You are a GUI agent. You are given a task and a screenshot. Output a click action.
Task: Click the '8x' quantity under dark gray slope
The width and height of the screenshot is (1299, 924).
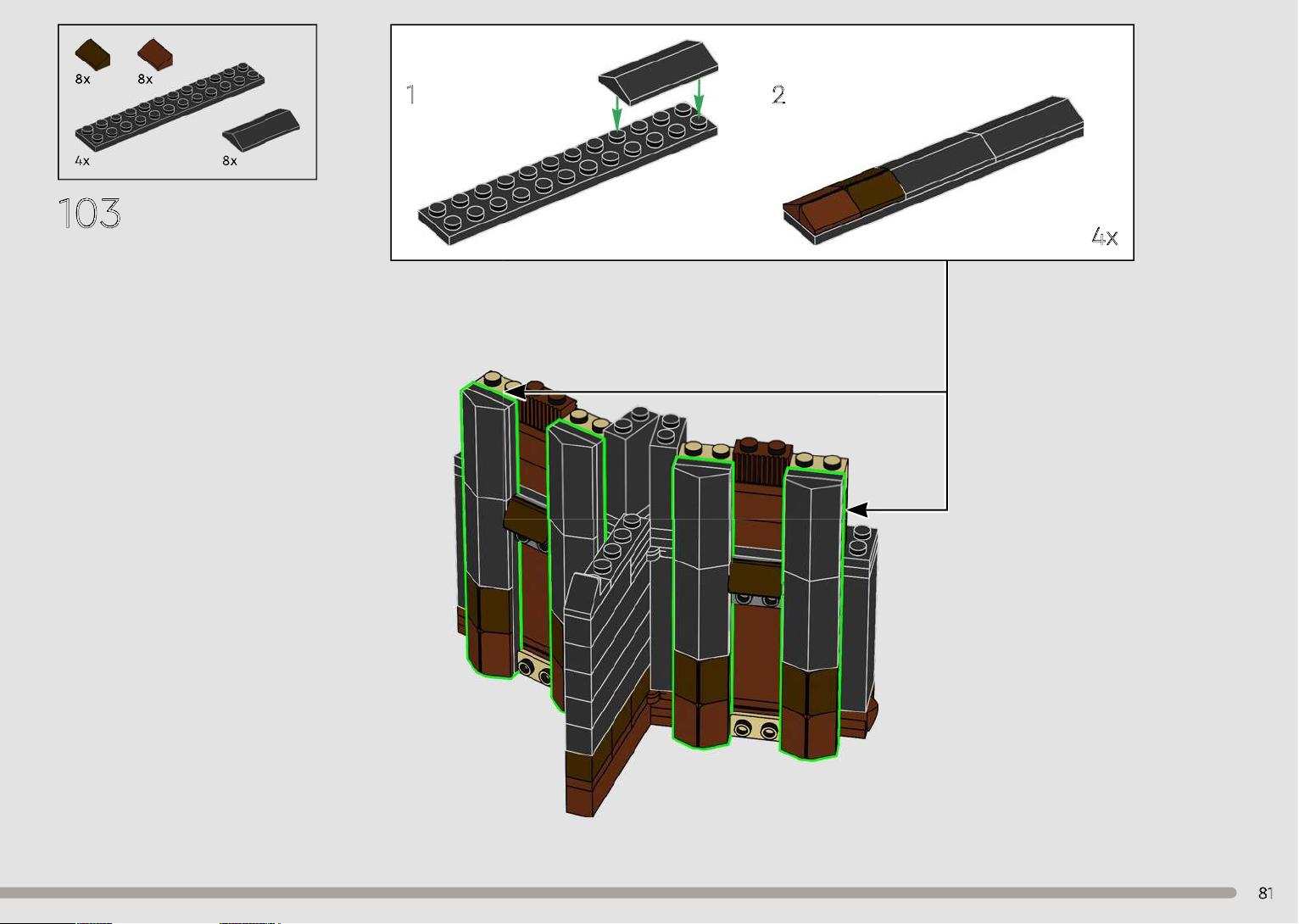coord(230,160)
